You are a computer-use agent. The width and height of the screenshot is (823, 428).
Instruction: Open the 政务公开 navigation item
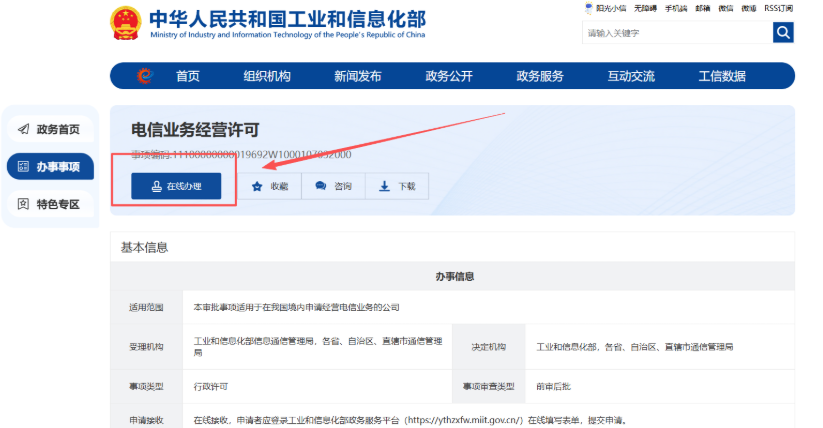pos(449,76)
